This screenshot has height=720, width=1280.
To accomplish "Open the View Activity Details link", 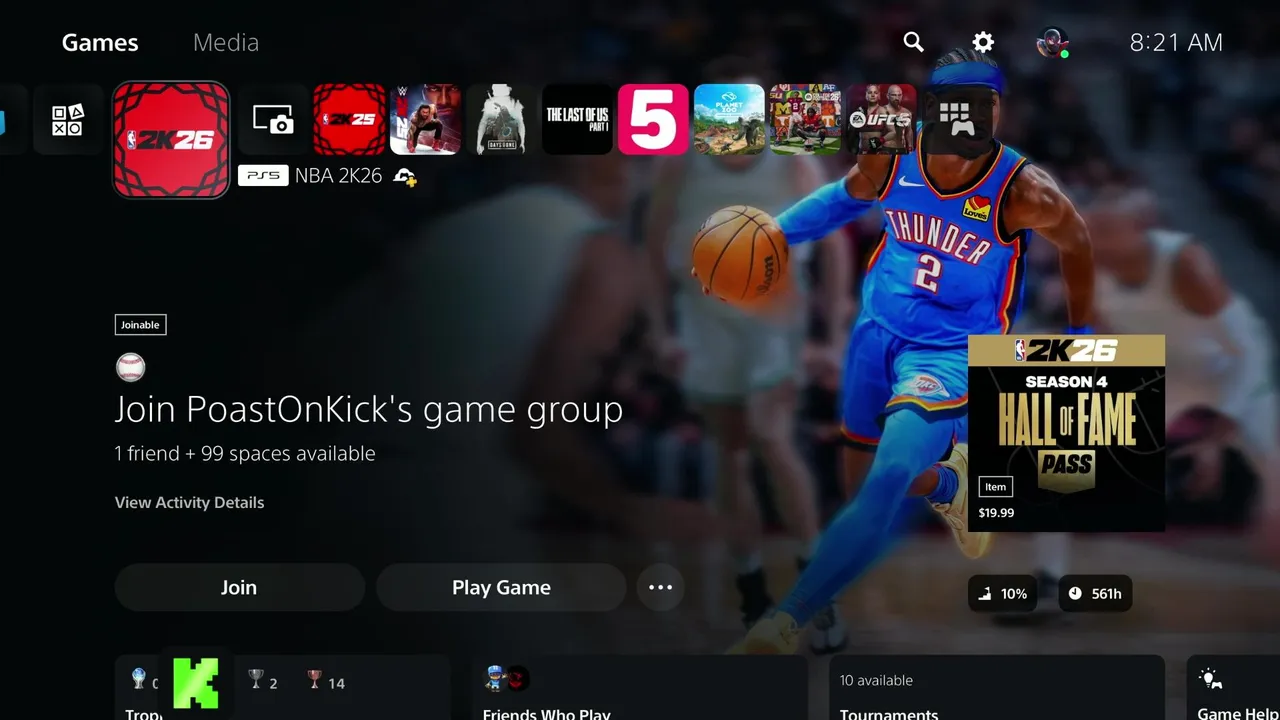I will coord(189,502).
